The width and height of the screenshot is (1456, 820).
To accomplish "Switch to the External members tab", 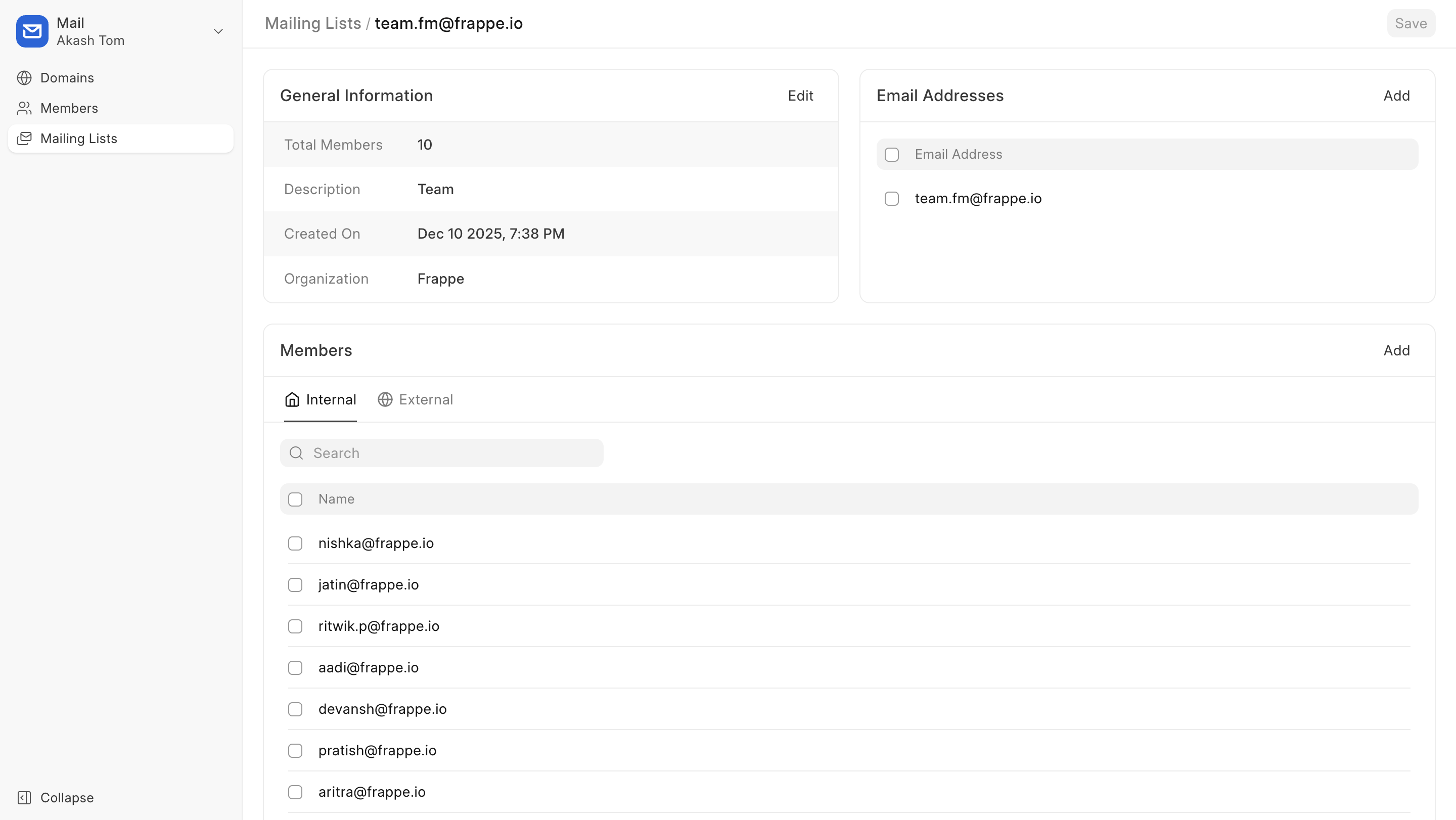I will point(425,399).
